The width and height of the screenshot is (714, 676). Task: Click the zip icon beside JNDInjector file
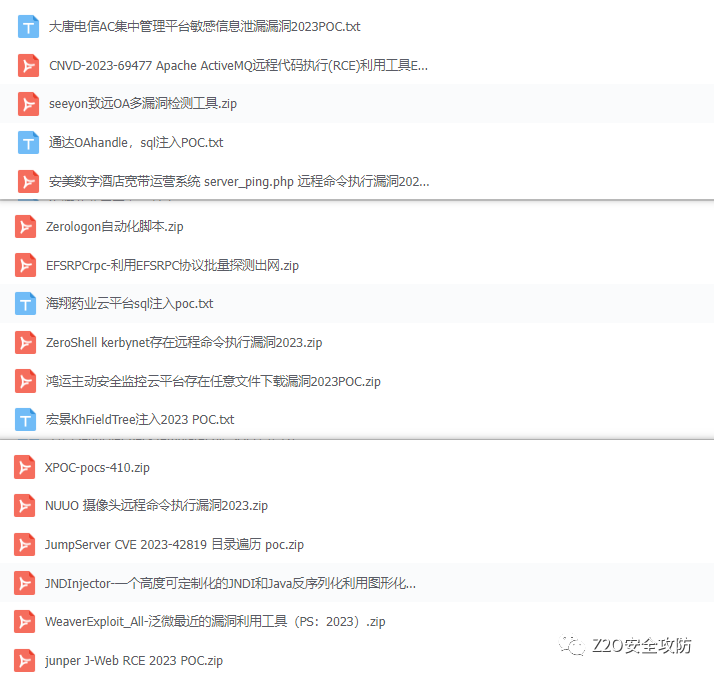point(24,583)
